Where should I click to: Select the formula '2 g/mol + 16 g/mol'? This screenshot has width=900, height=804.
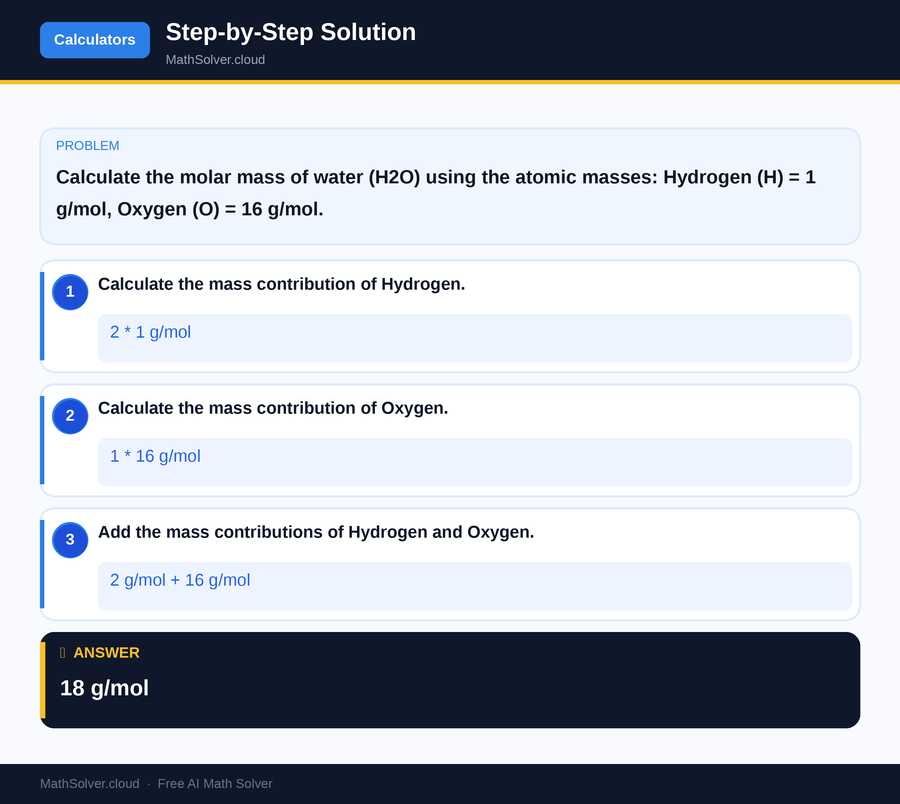click(x=179, y=580)
